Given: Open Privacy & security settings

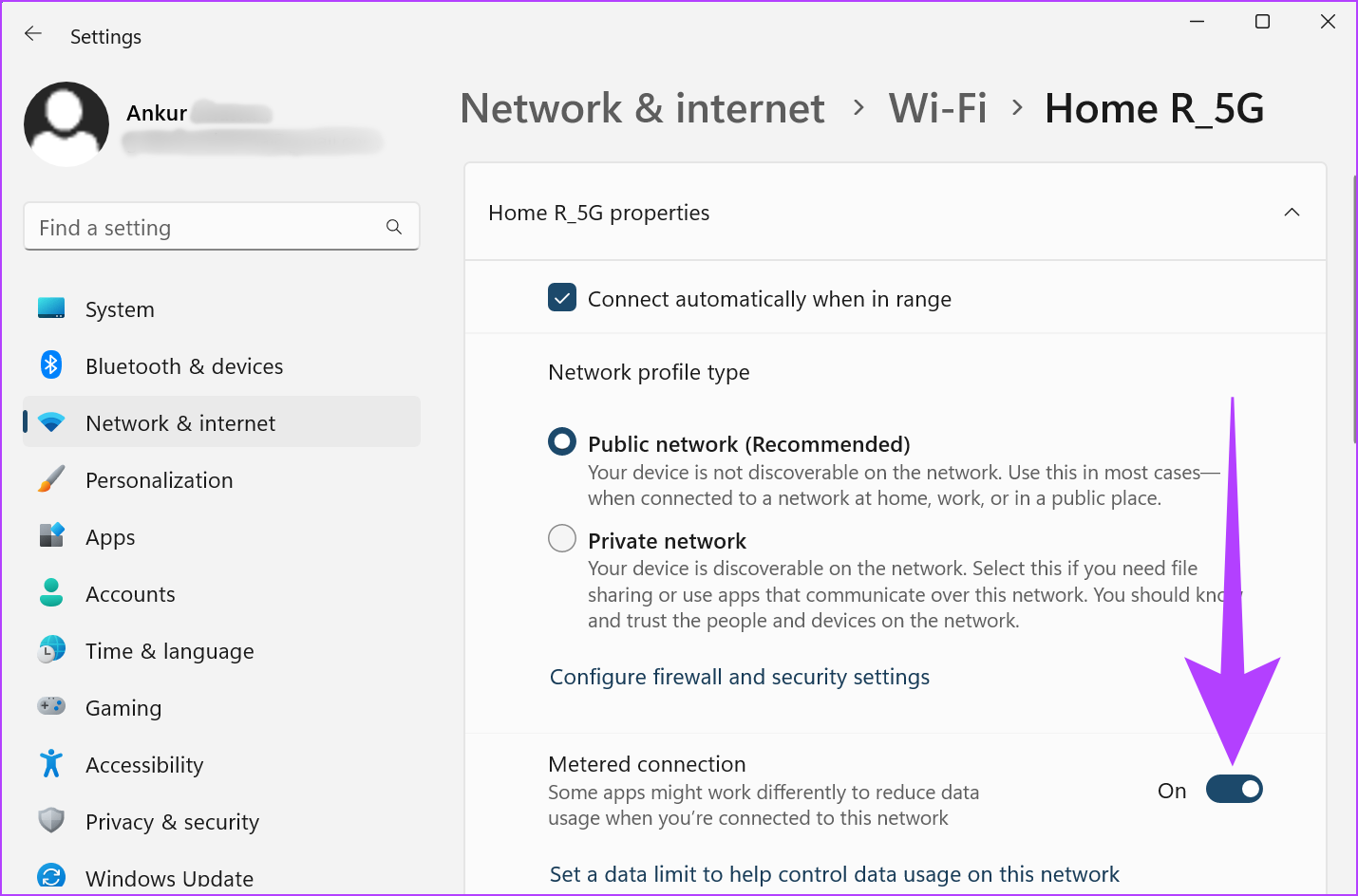Looking at the screenshot, I should 172,822.
